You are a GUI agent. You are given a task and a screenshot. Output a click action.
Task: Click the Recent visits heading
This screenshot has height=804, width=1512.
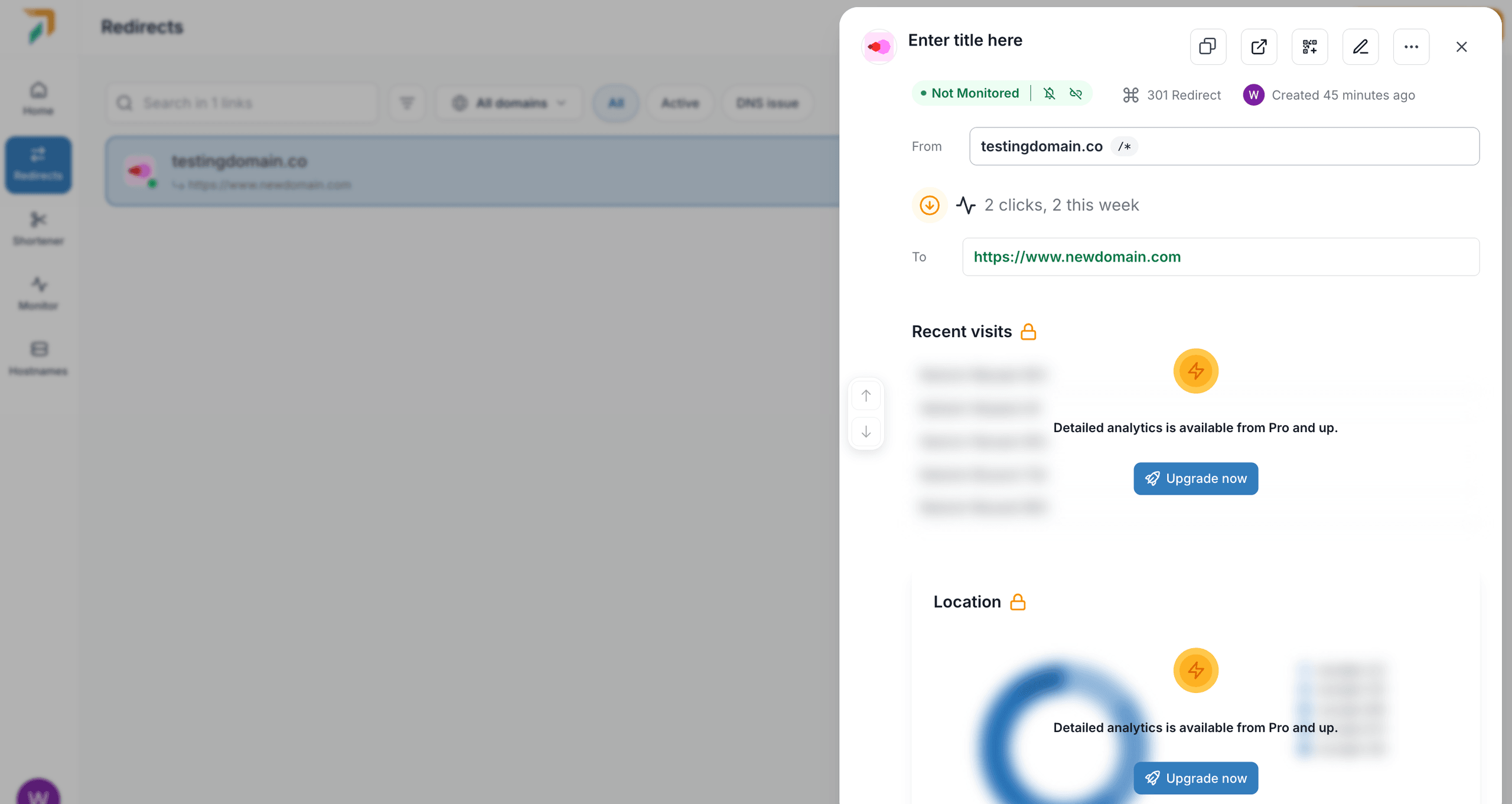962,332
